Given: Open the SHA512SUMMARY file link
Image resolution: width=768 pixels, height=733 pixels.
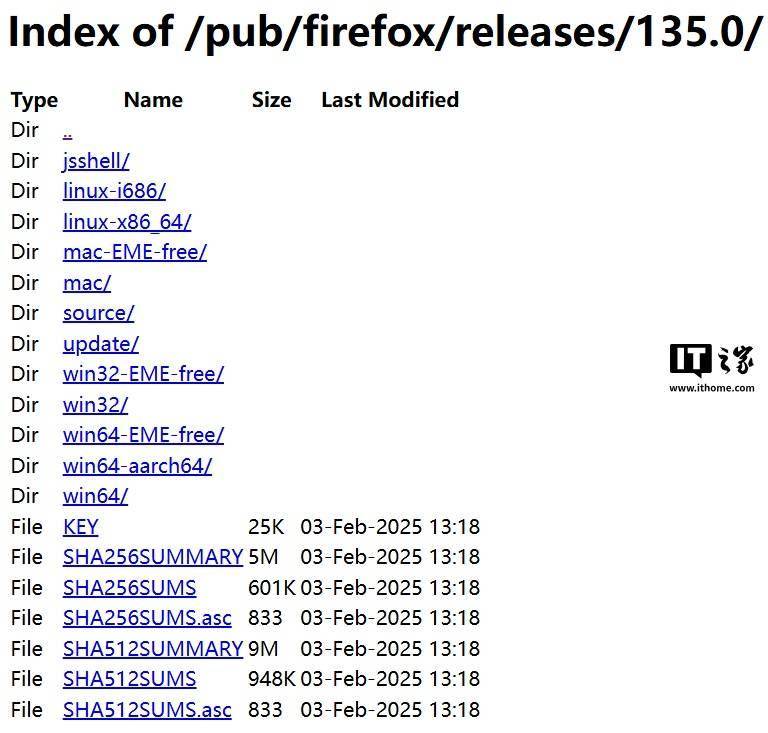Looking at the screenshot, I should (153, 649).
